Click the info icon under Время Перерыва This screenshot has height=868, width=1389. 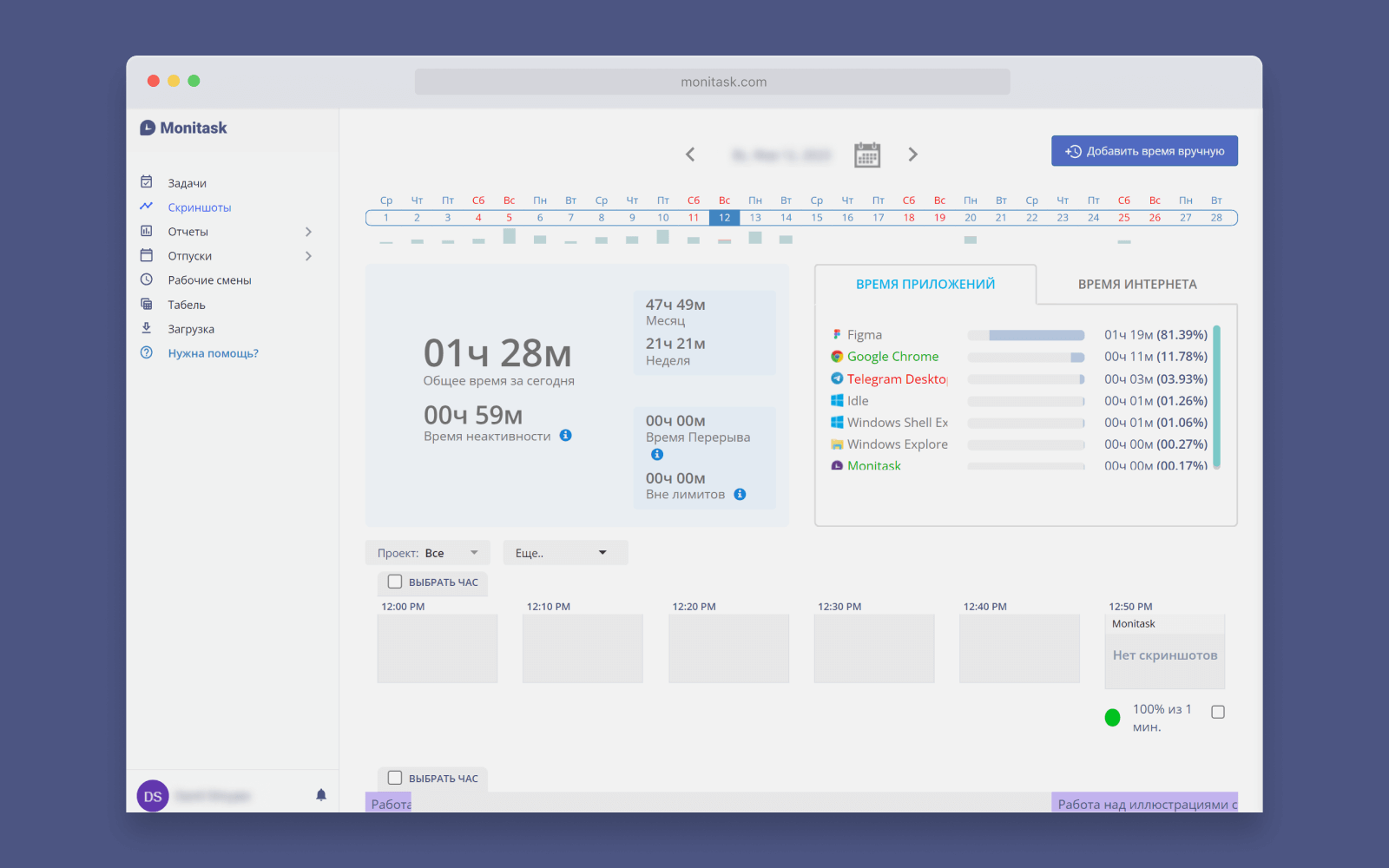[x=657, y=455]
